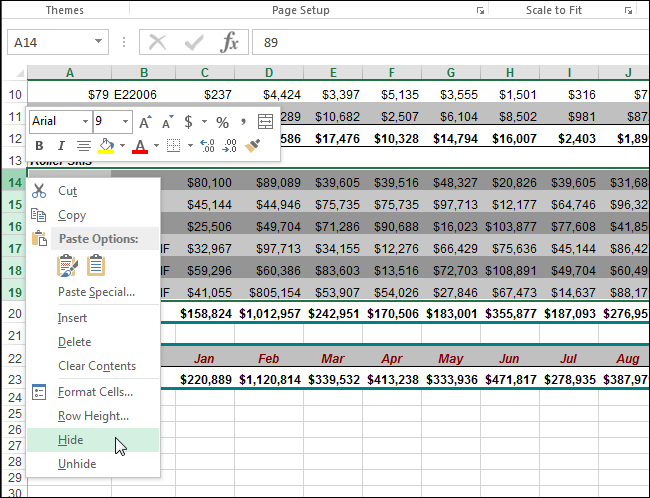Viewport: 650px width, 498px height.
Task: Apply the red font color swatch
Action: point(139,146)
